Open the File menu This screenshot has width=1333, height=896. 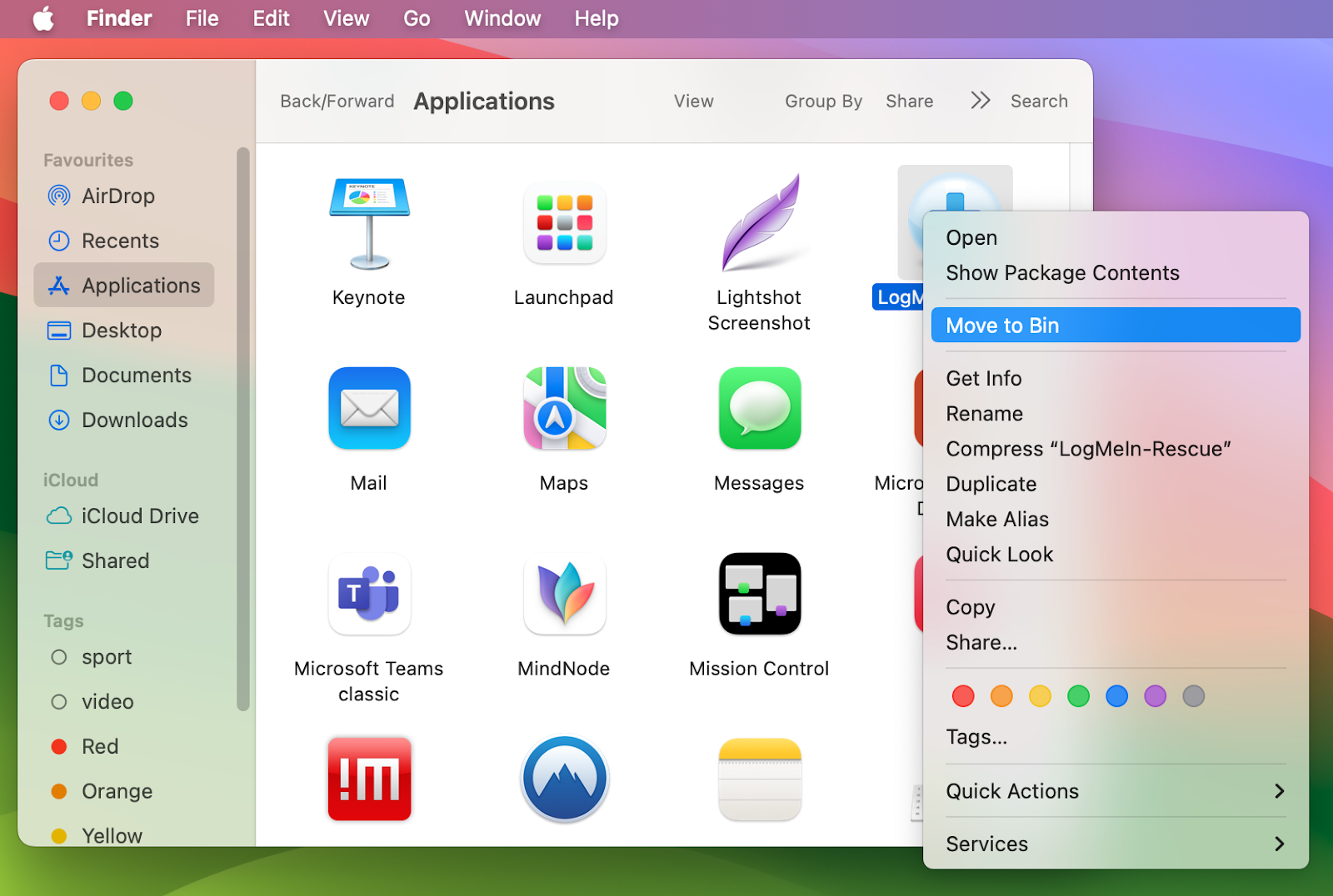click(202, 18)
